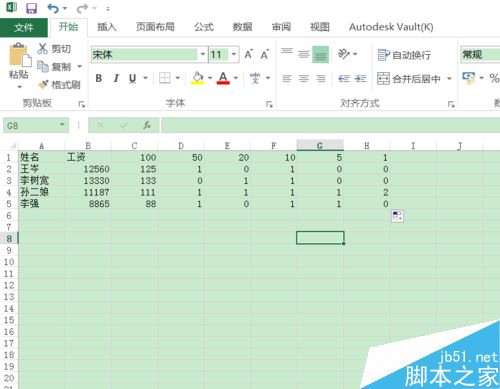Open the 常规 number format box
This screenshot has height=389, width=500.
[x=480, y=54]
